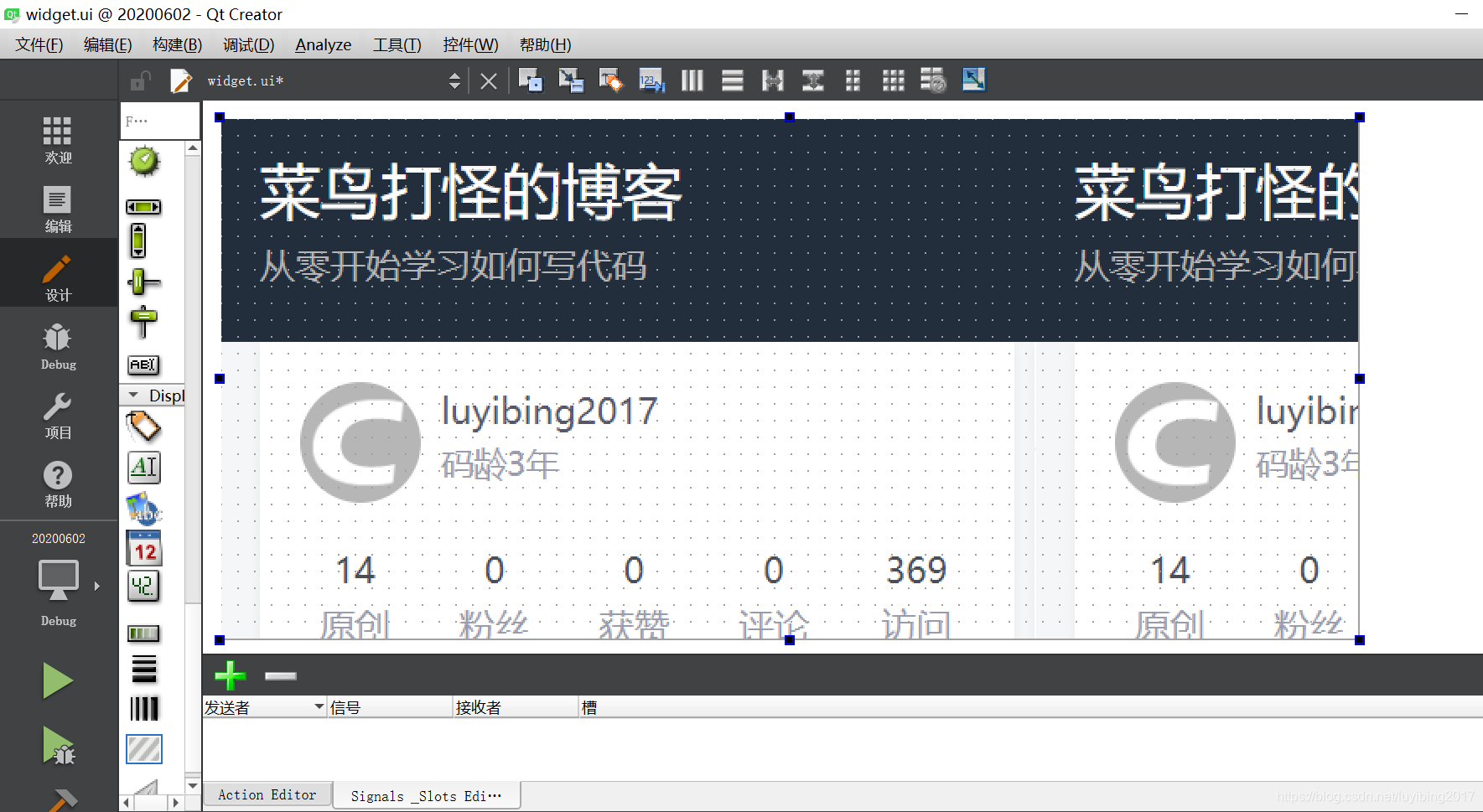Switch to Signals _Slots Editor tab
Viewport: 1483px width, 812px height.
click(x=426, y=795)
